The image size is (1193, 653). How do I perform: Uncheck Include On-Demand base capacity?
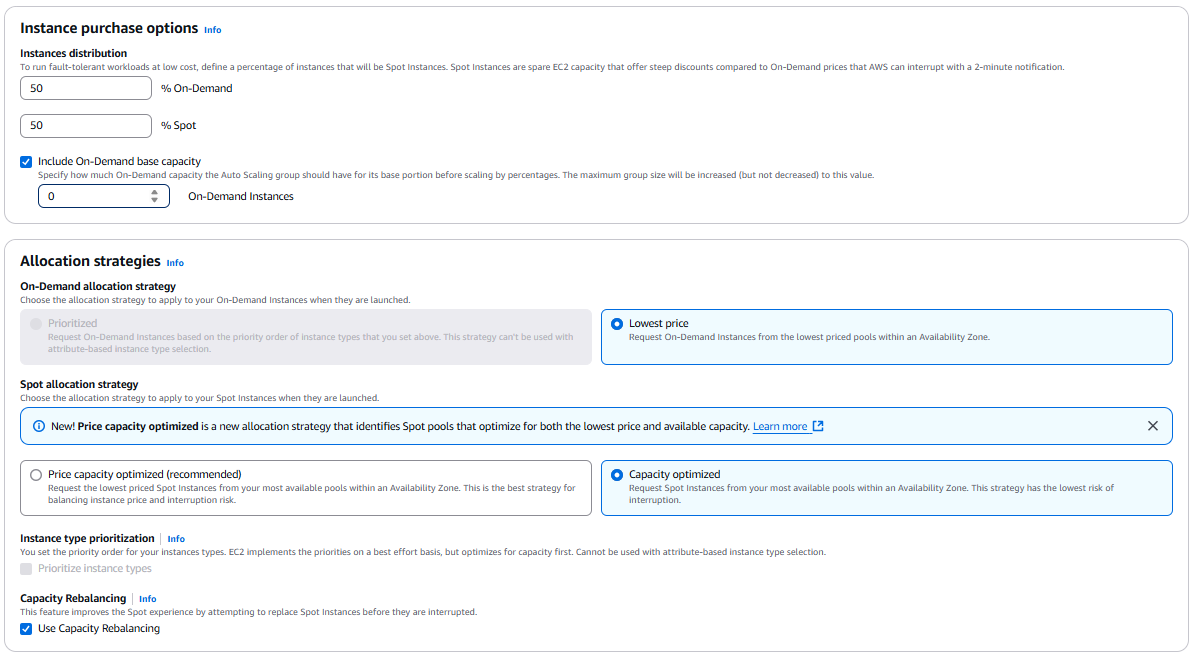pos(26,161)
